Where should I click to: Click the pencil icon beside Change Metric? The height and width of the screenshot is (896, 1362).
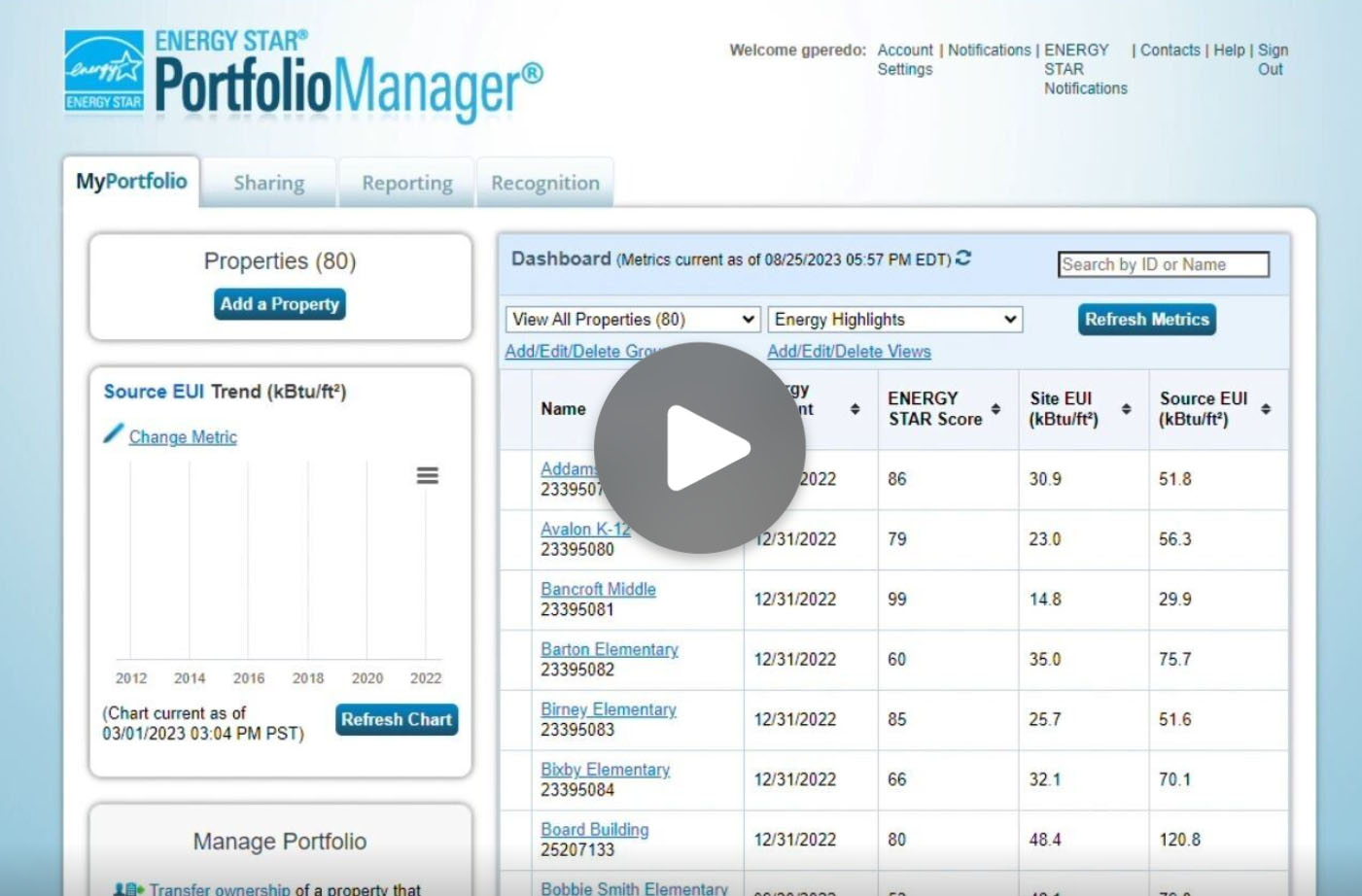pyautogui.click(x=114, y=433)
